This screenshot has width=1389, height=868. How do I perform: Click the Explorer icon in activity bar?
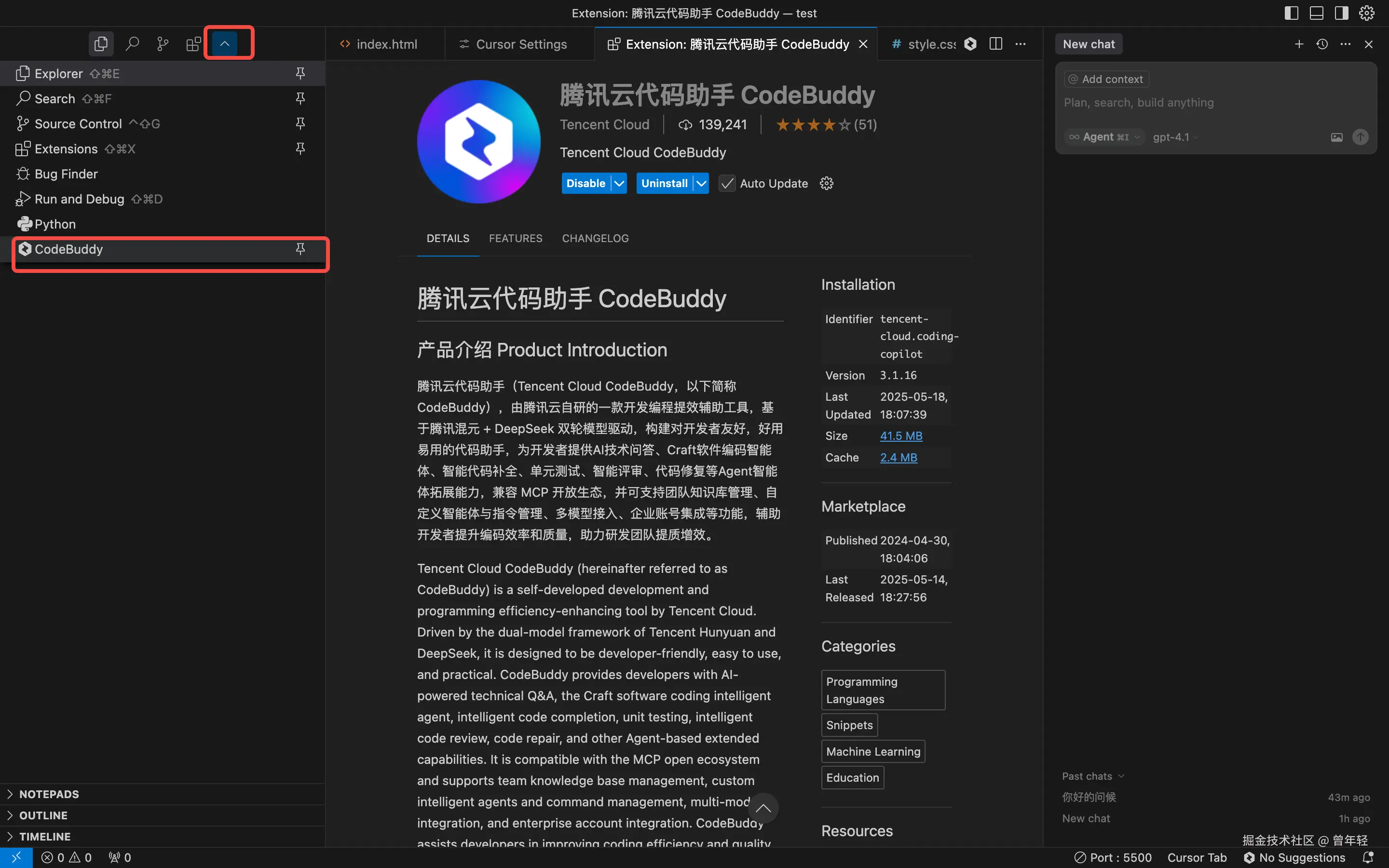point(101,43)
